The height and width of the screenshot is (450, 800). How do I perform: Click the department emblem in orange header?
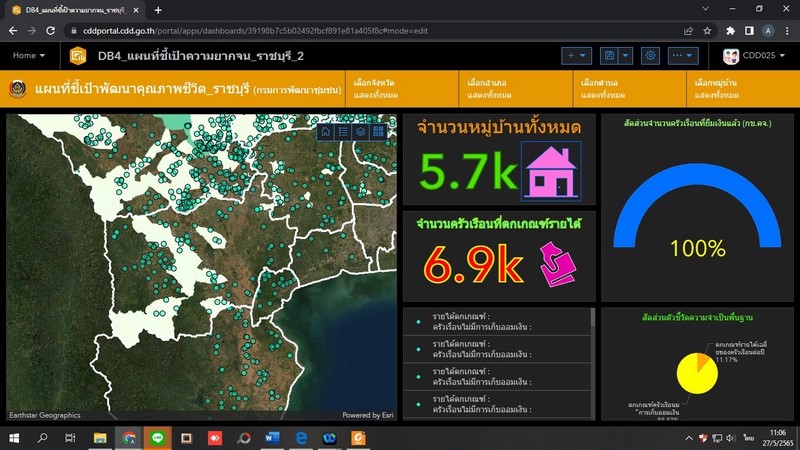click(x=18, y=89)
